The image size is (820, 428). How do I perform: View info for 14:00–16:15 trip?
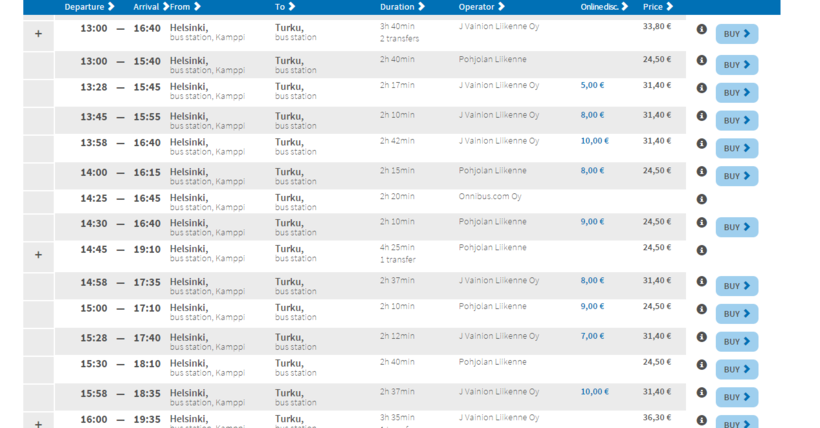[x=701, y=172]
